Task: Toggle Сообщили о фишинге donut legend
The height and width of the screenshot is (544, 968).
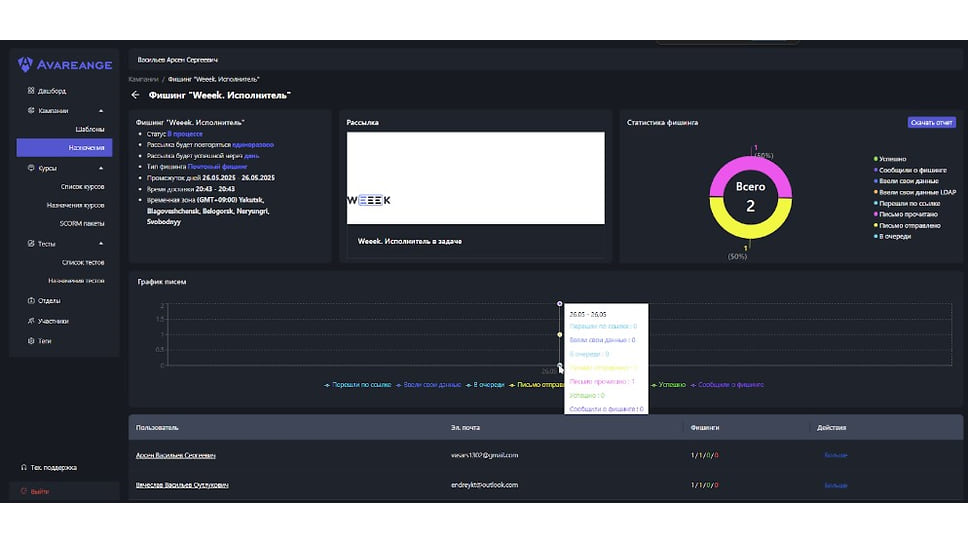Action: [910, 170]
